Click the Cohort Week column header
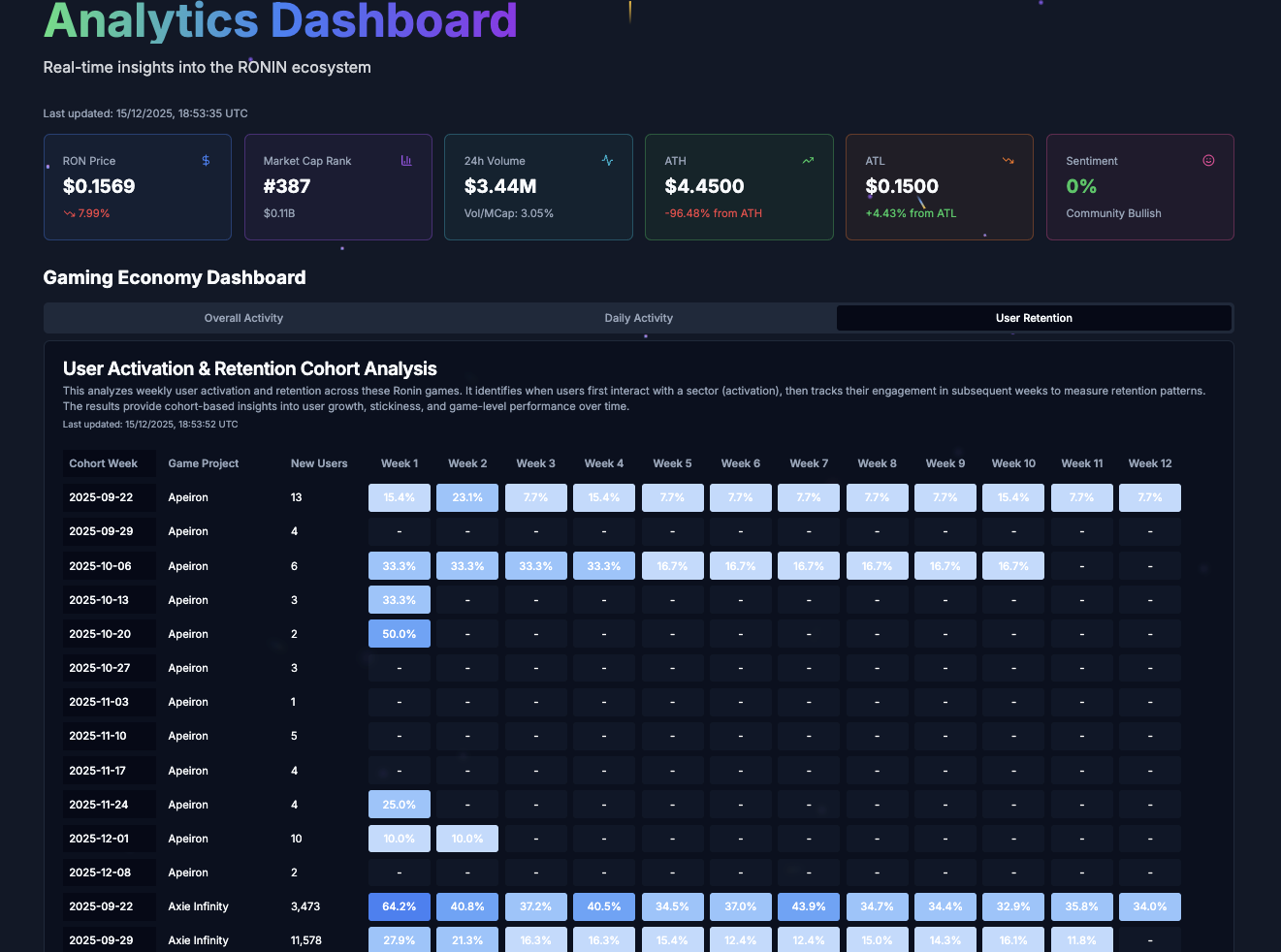Viewport: 1281px width, 952px height. 104,463
